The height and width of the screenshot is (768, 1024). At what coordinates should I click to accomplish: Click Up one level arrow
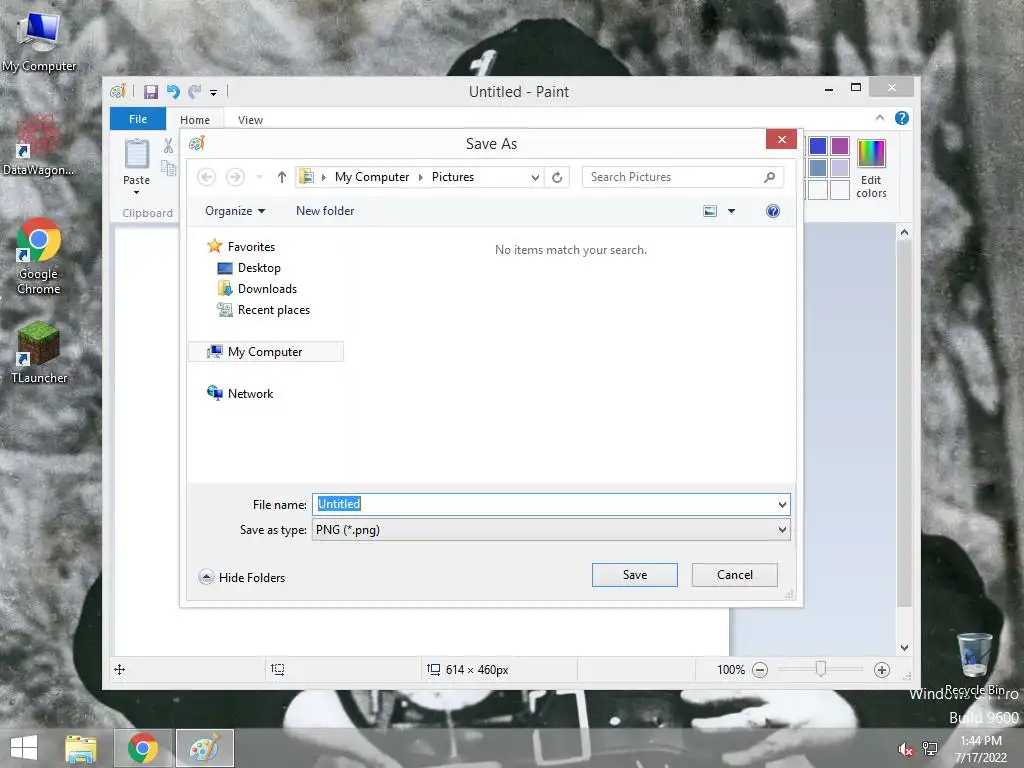click(x=281, y=177)
